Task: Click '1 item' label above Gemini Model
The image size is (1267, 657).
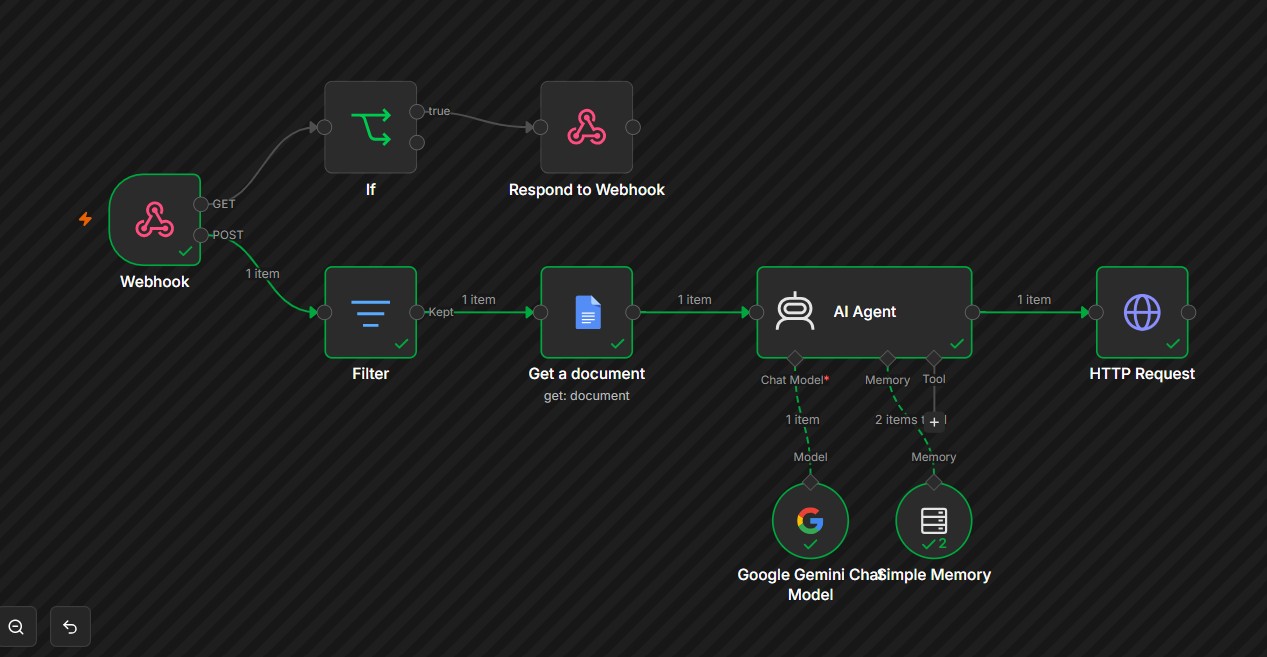Action: click(802, 420)
